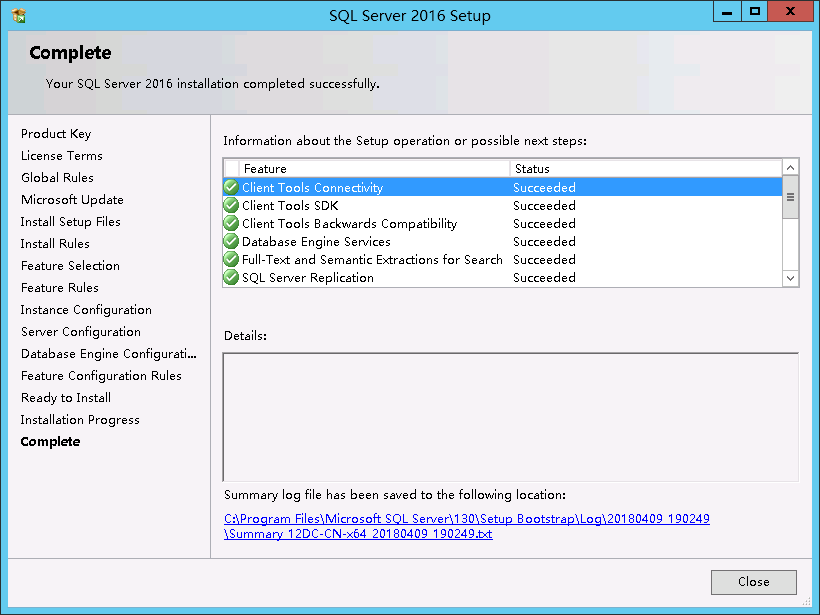Click Server Configuration step in sidebar

click(x=81, y=332)
